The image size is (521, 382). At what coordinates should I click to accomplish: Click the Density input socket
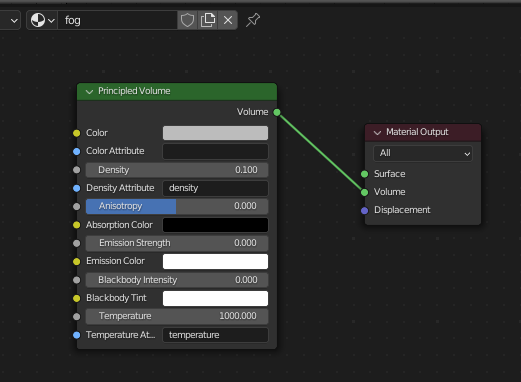tap(77, 170)
